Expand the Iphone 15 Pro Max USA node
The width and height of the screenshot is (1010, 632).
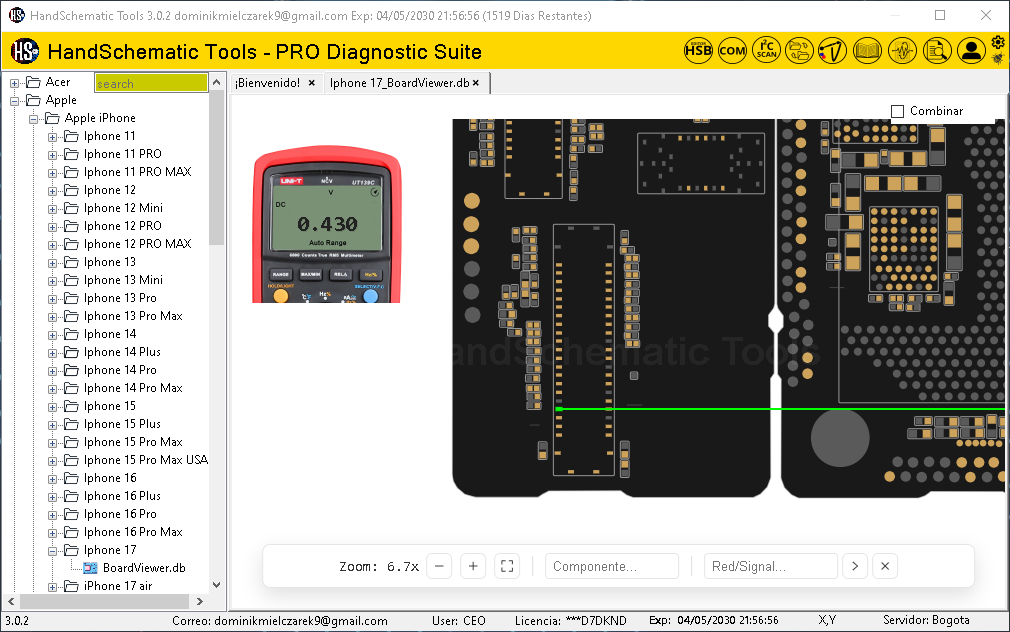coord(53,461)
